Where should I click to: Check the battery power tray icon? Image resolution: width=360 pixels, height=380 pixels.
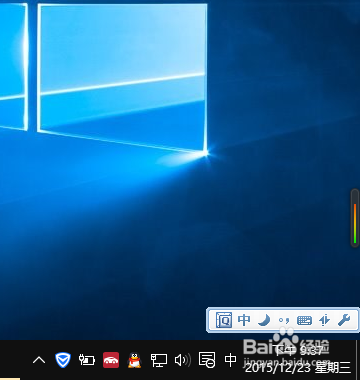point(87,360)
